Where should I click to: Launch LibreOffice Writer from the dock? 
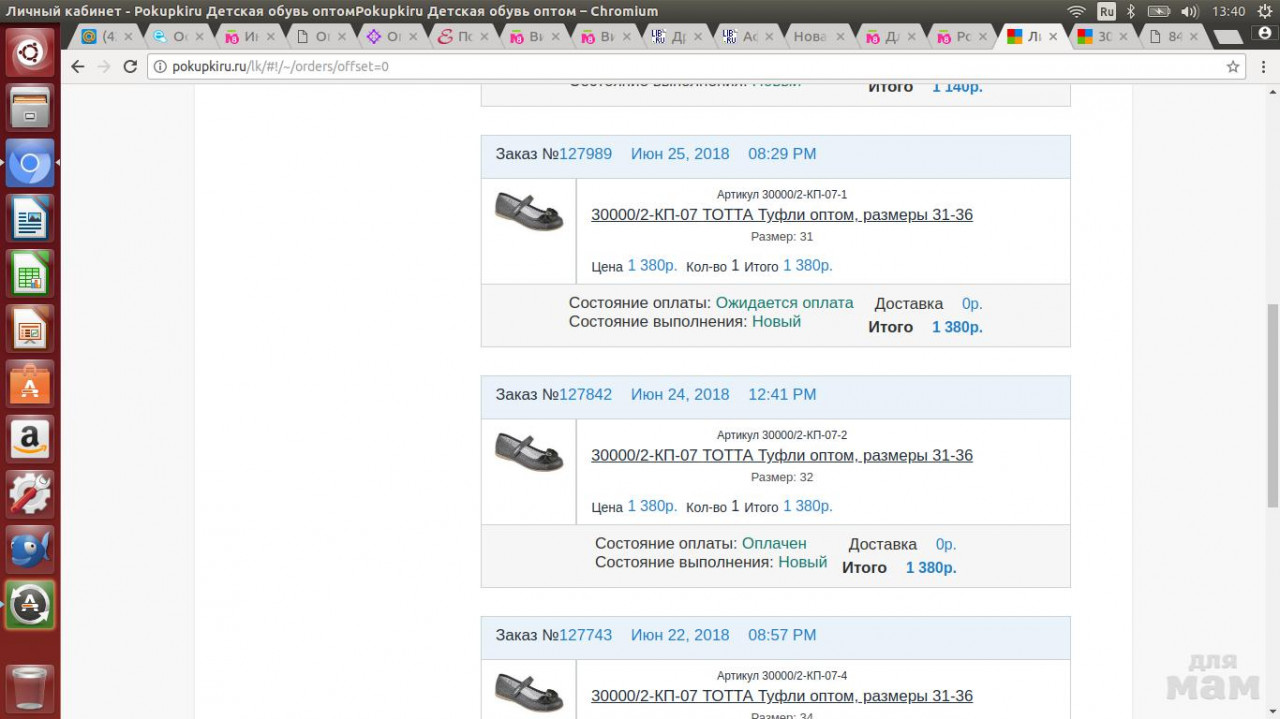click(x=30, y=218)
